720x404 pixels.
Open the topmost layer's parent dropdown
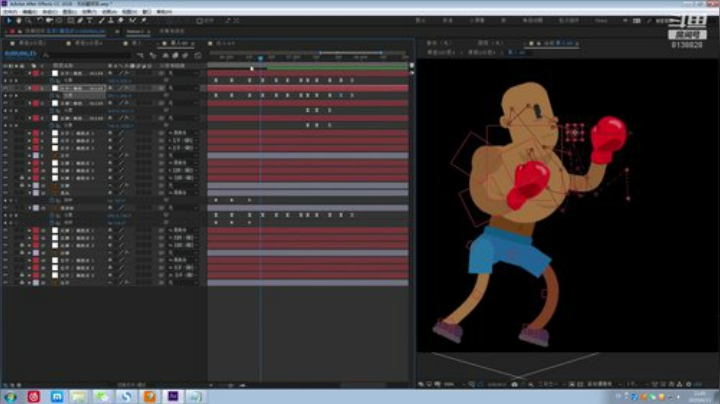[183, 73]
